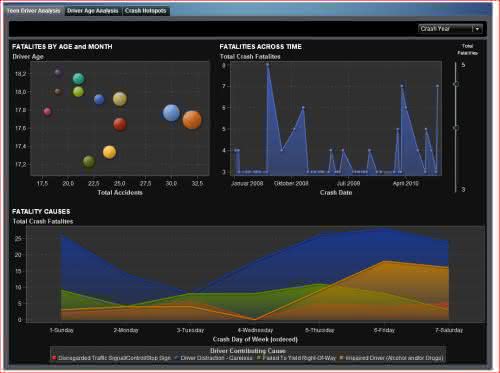
Task: Select the bright yellow bubble near age 17.4
Action: pyautogui.click(x=109, y=152)
